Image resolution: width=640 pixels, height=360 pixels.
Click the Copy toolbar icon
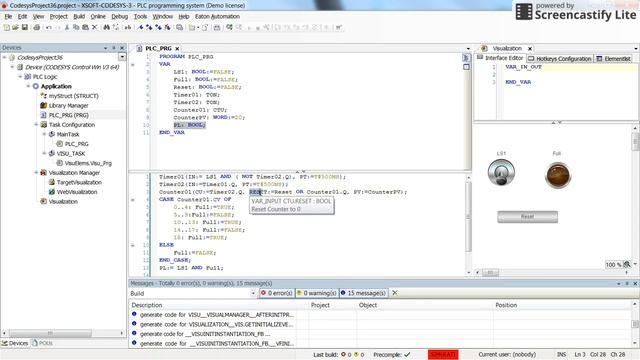click(76, 27)
